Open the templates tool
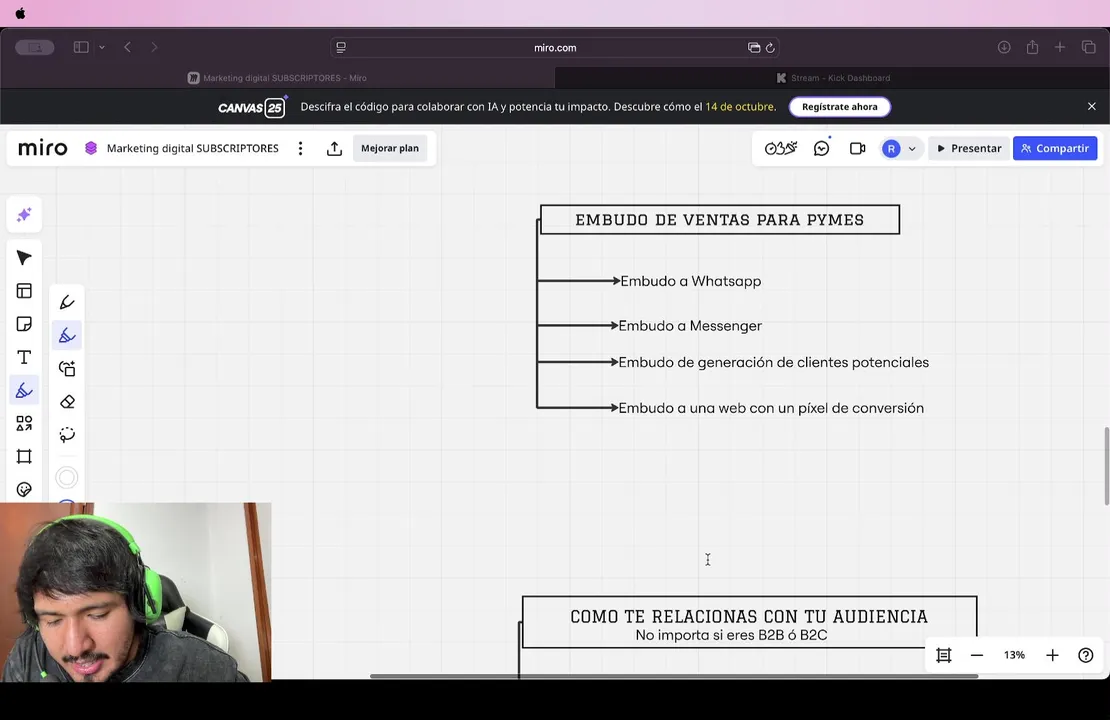Image resolution: width=1110 pixels, height=720 pixels. tap(24, 291)
